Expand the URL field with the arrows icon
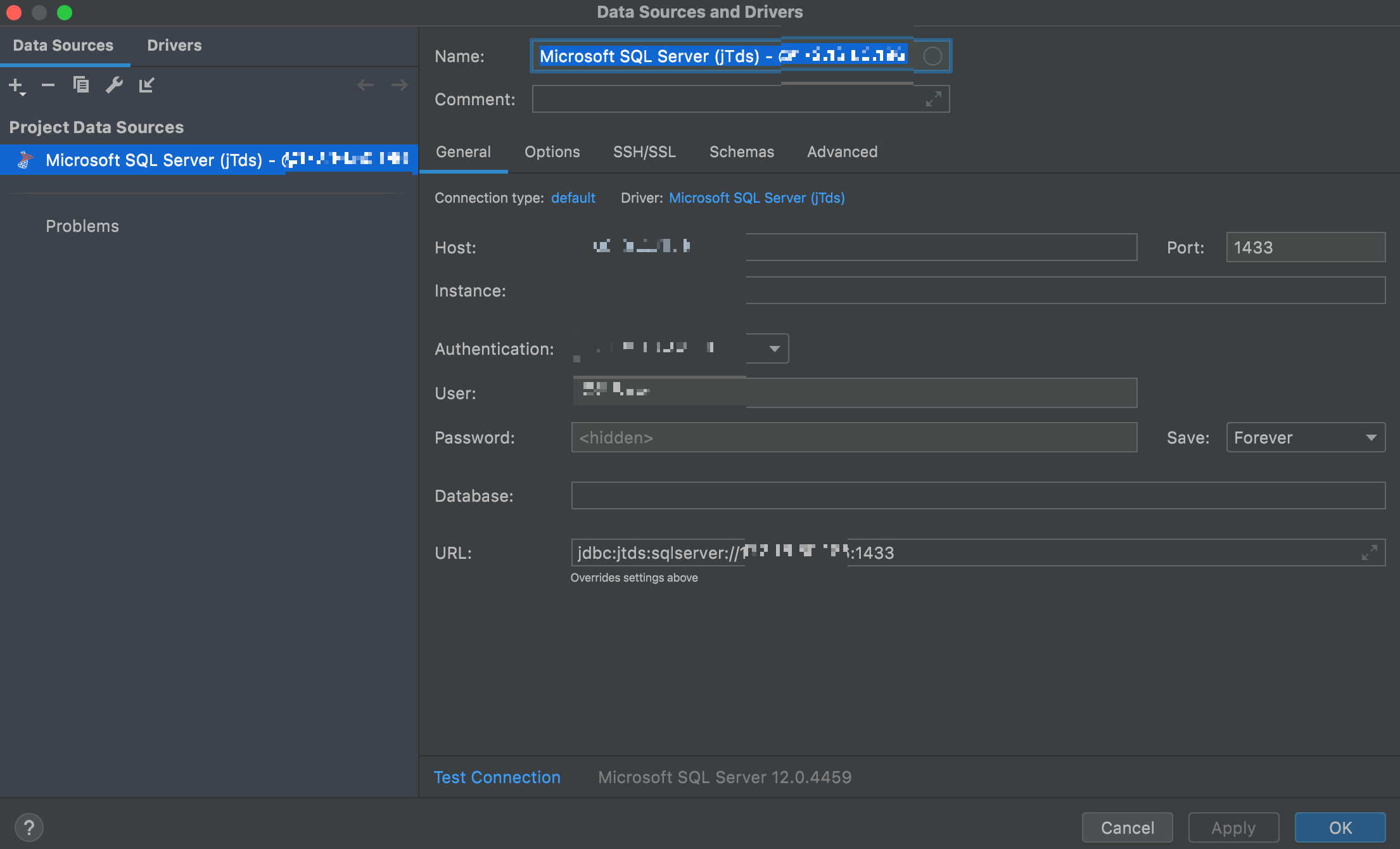 [1369, 552]
